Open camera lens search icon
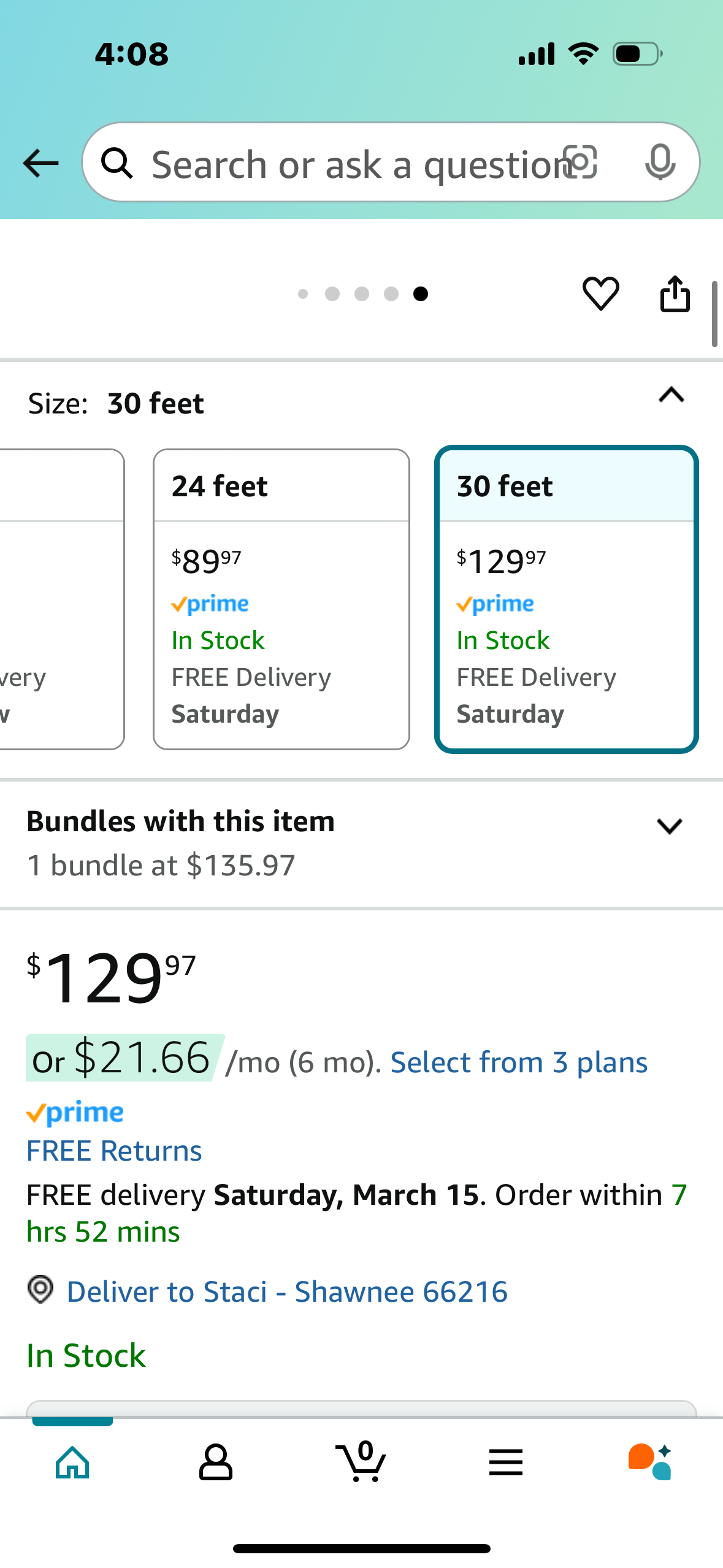The height and width of the screenshot is (1568, 723). (580, 163)
